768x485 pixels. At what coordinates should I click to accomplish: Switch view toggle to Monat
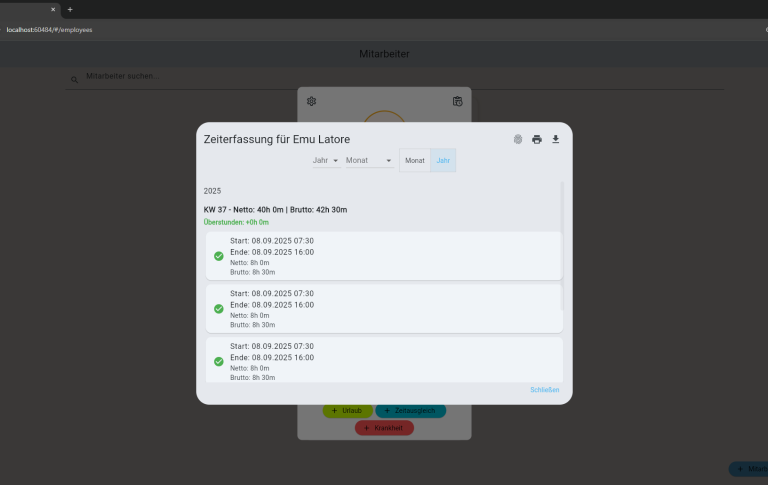pyautogui.click(x=415, y=161)
